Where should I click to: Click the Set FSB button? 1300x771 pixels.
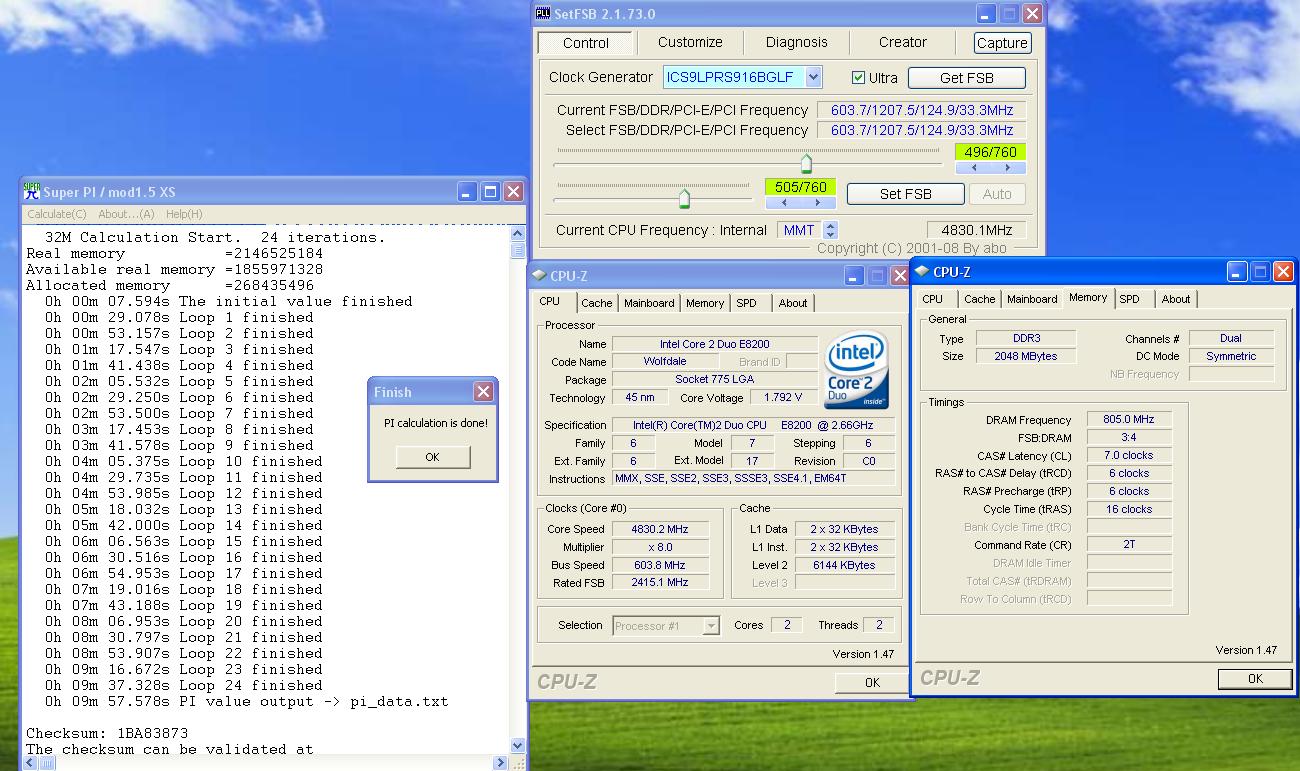click(x=906, y=194)
